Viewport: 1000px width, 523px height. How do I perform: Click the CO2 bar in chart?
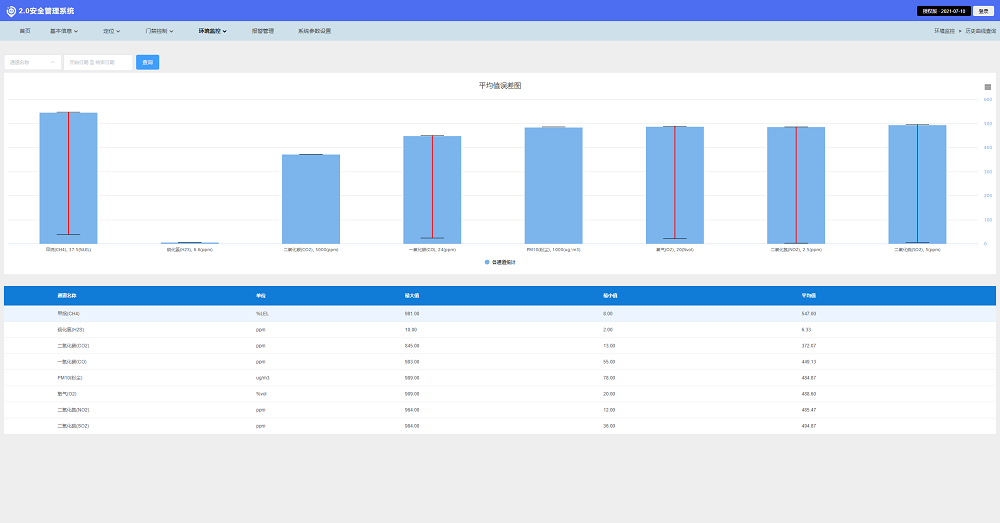(x=311, y=198)
